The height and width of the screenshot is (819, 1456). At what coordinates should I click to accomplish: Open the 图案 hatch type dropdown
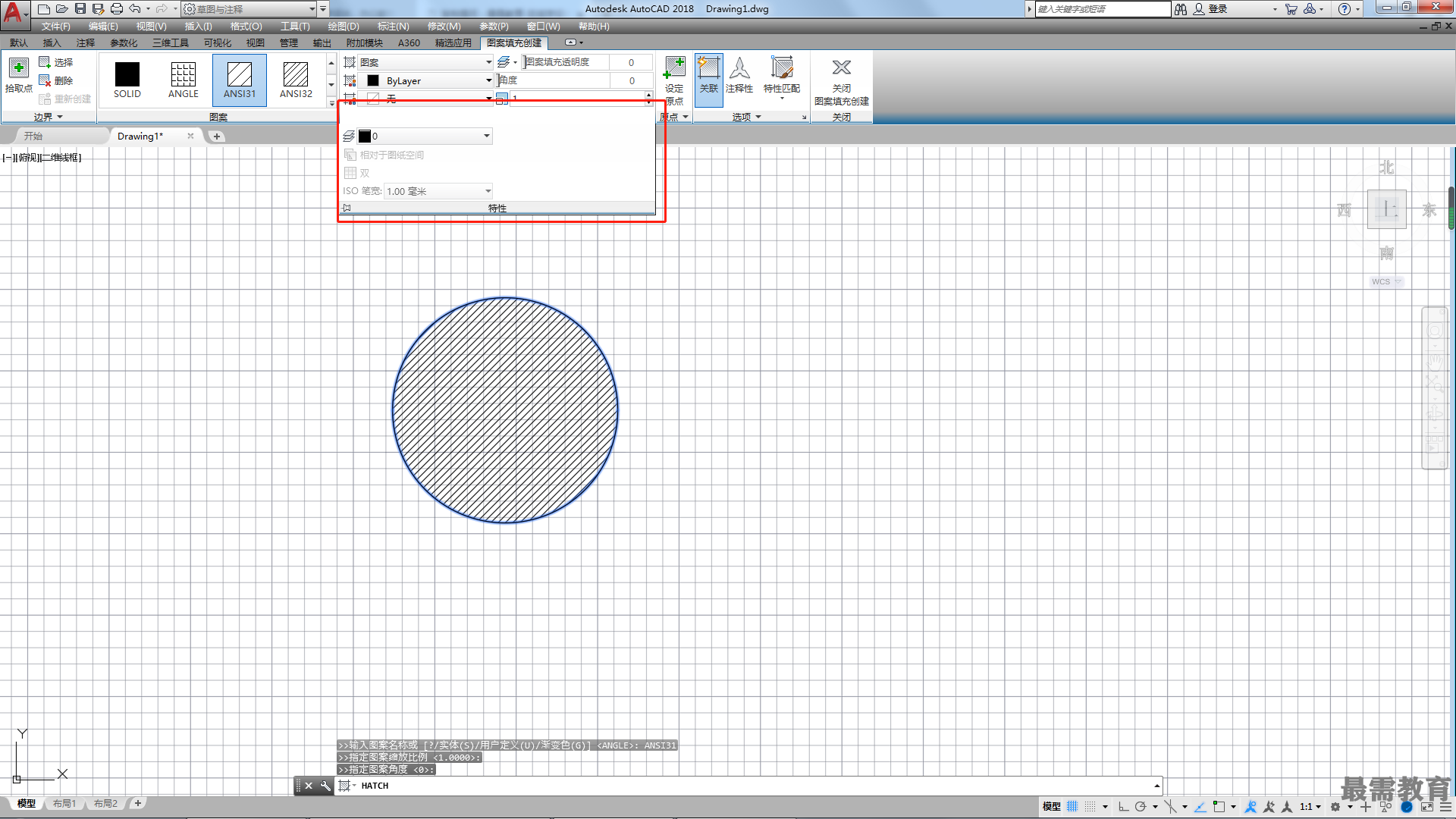425,62
